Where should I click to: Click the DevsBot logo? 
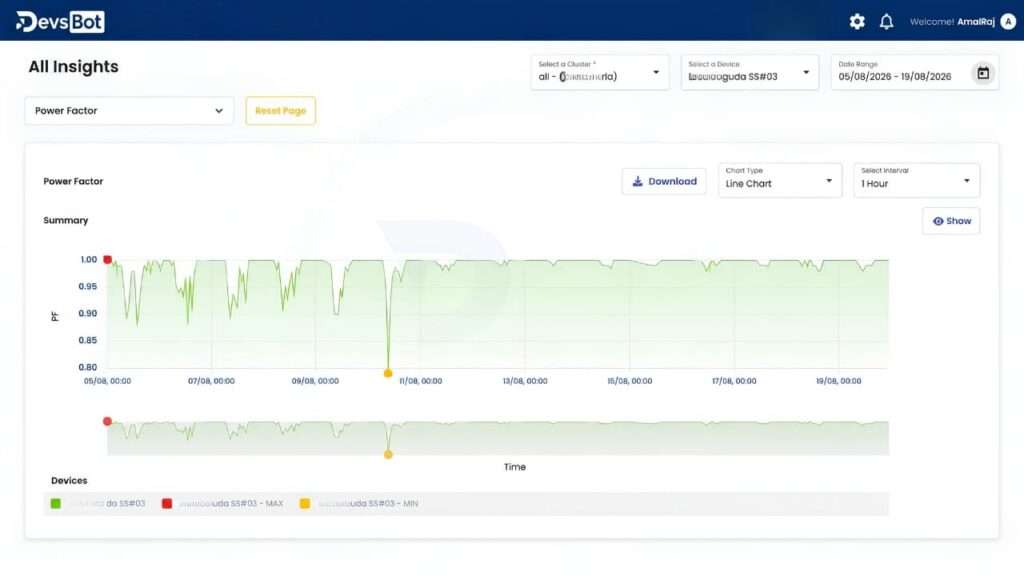pos(60,22)
